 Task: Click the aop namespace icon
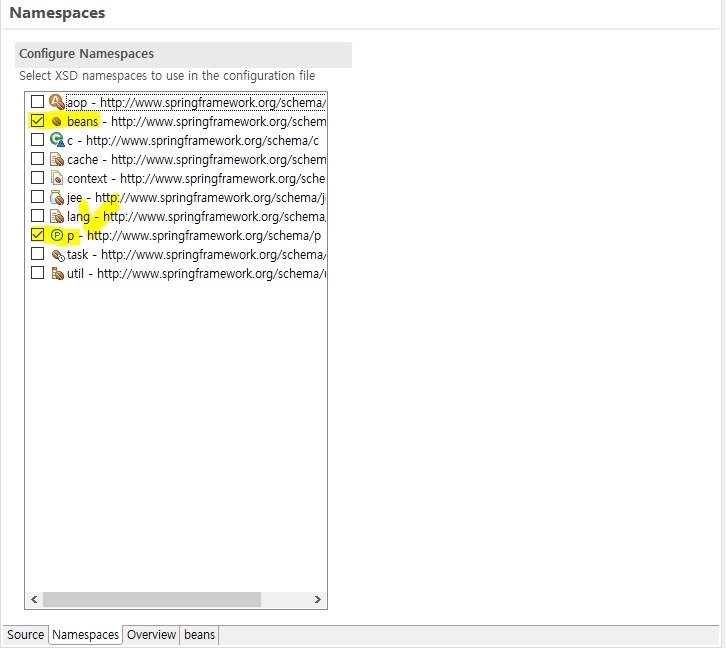coord(56,102)
